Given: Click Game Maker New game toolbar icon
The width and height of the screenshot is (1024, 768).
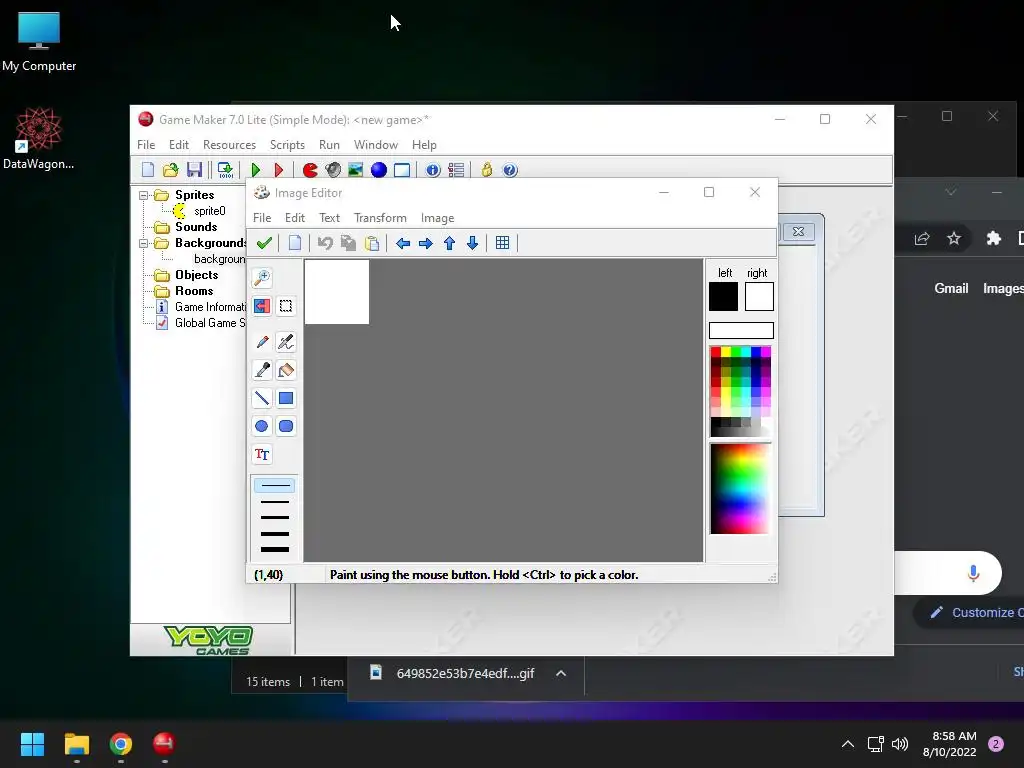Looking at the screenshot, I should click(148, 170).
